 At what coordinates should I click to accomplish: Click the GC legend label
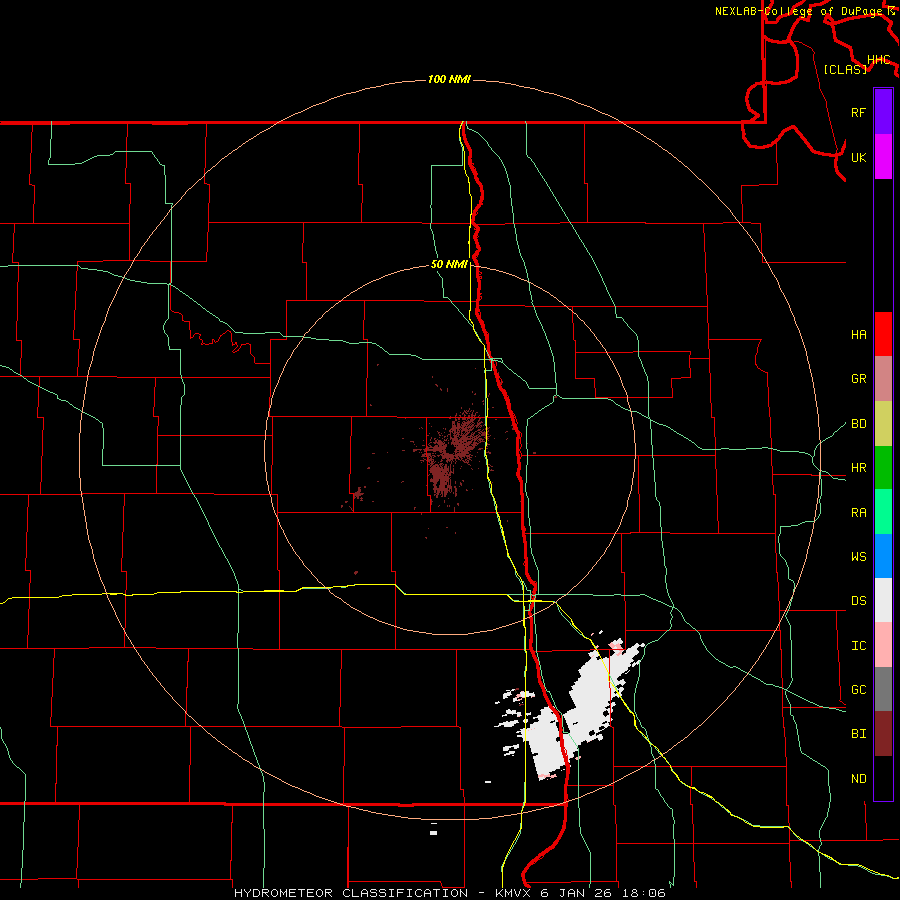pyautogui.click(x=858, y=690)
